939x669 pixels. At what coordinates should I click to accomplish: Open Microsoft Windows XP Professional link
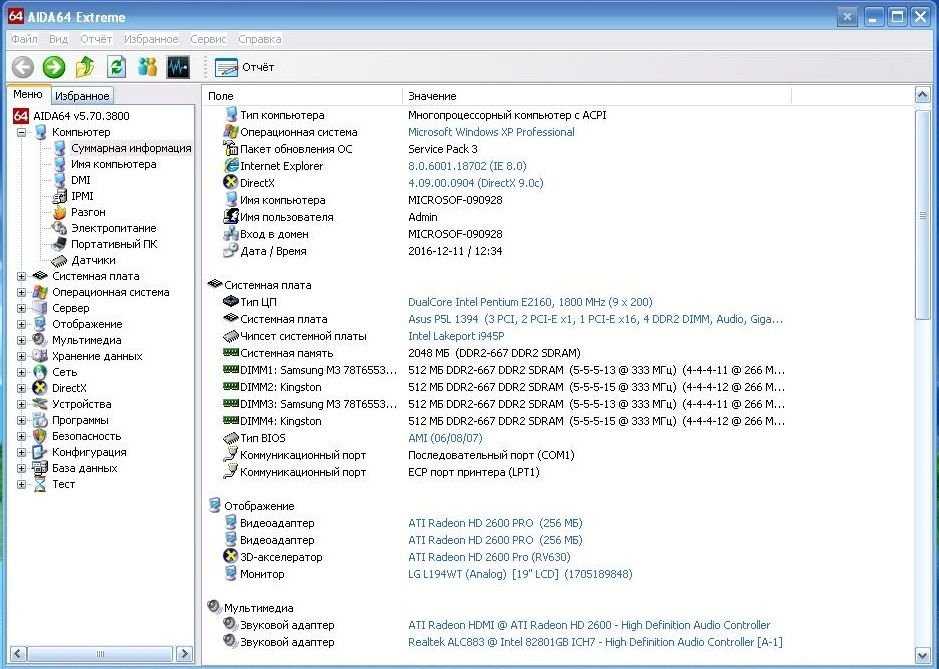click(x=491, y=132)
